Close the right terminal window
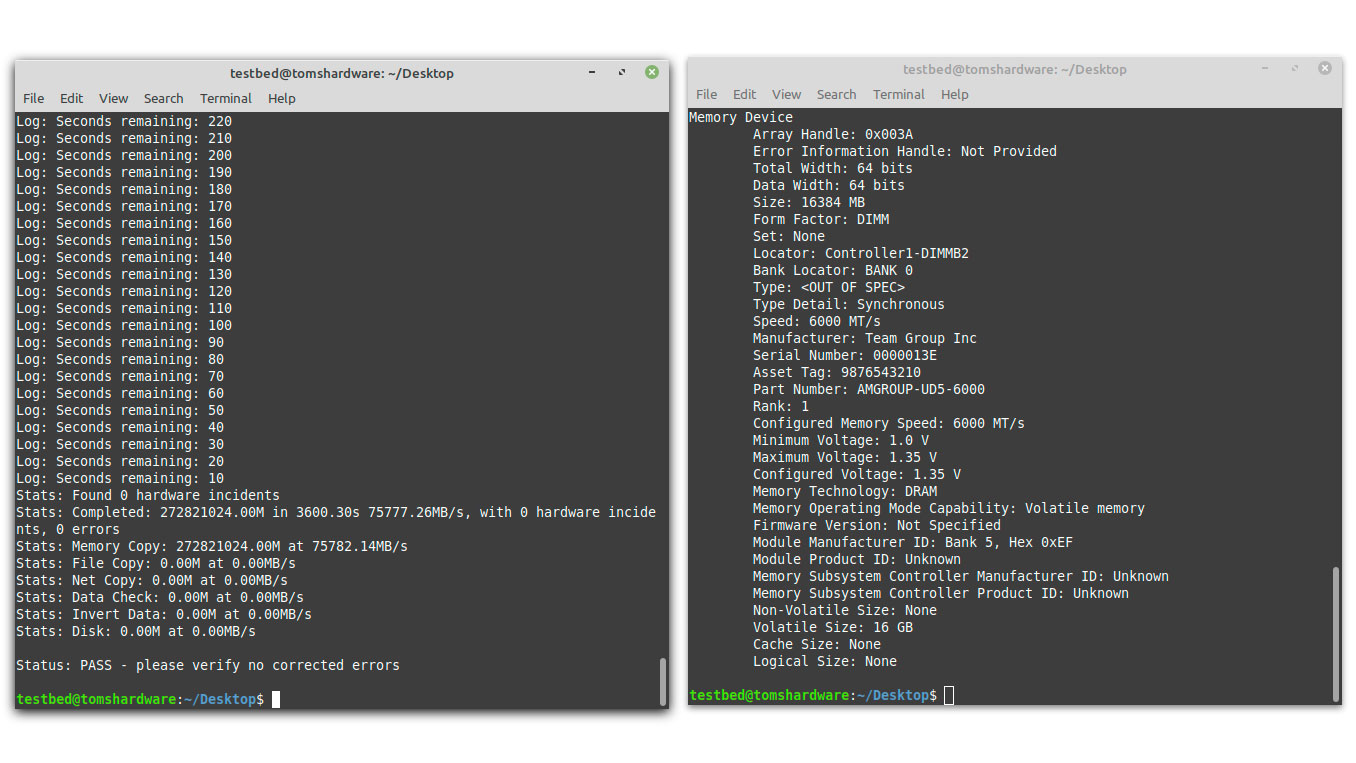This screenshot has height=763, width=1356. [x=1324, y=68]
